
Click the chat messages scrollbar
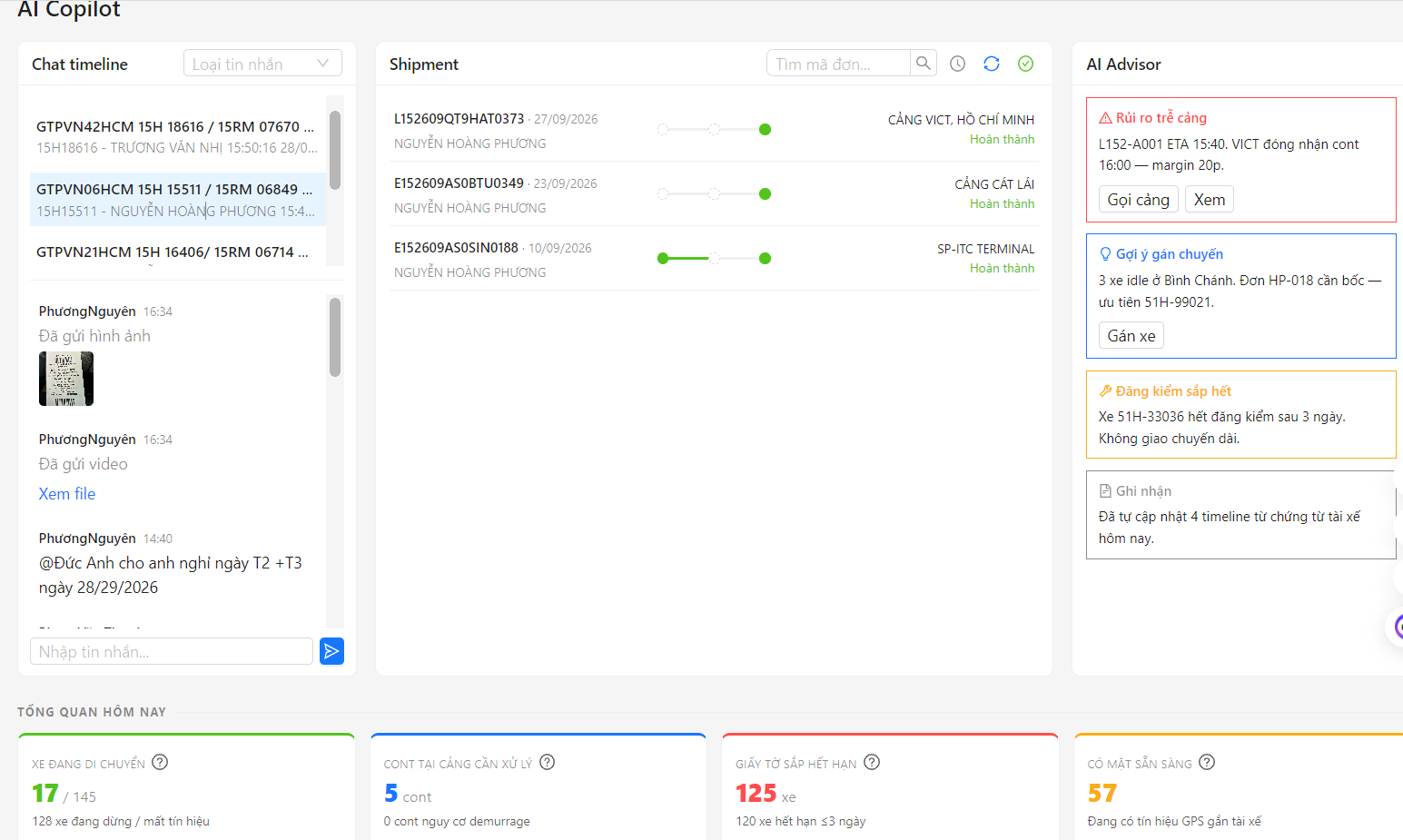(335, 337)
